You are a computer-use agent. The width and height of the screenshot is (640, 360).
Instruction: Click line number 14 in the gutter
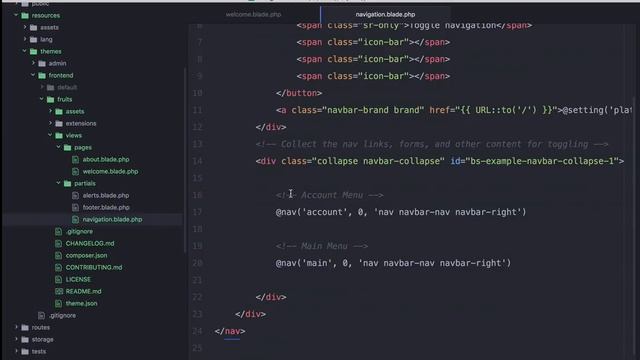(198, 161)
